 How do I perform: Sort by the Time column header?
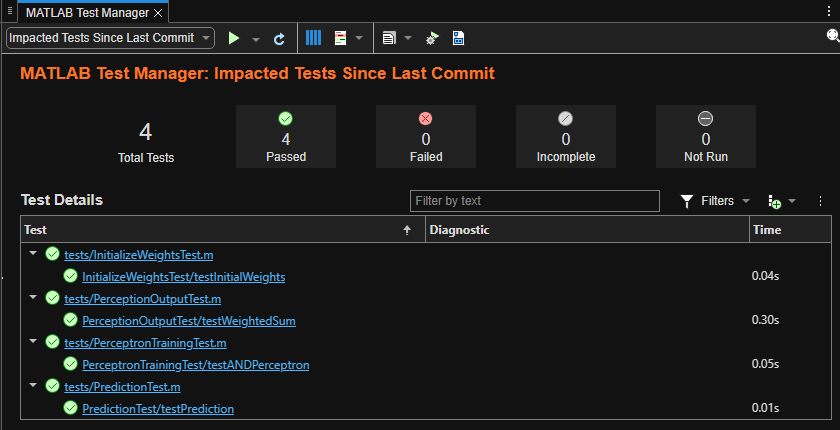coord(788,229)
